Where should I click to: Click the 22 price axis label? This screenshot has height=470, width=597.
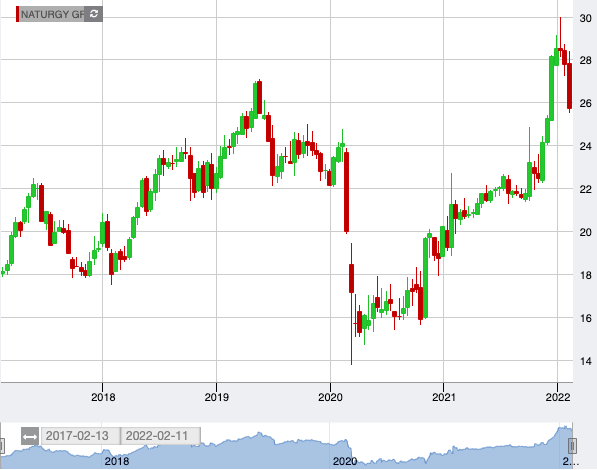[x=586, y=189]
